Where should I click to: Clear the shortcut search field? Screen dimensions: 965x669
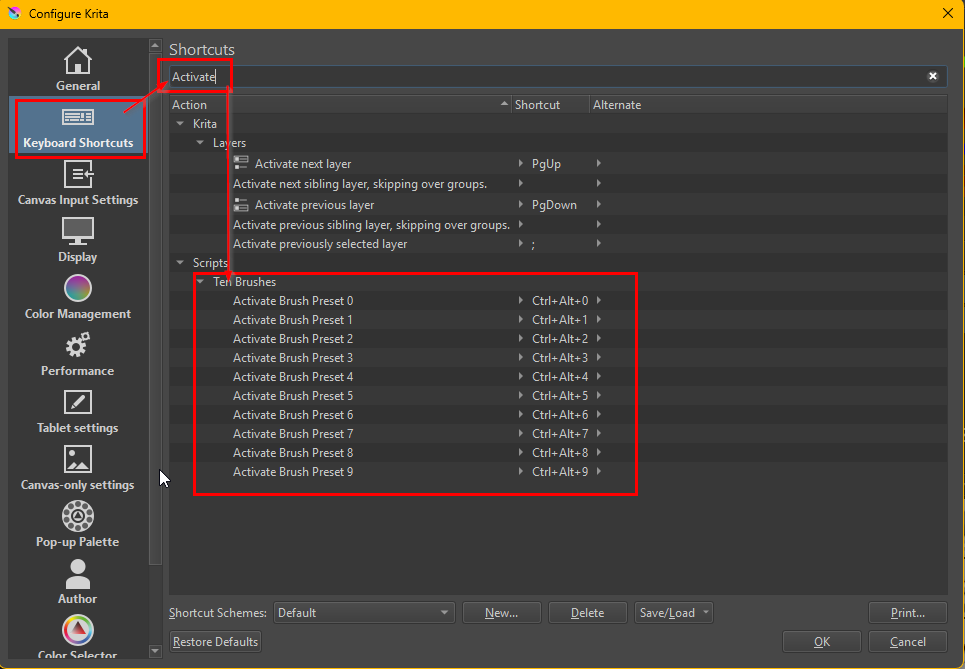932,76
